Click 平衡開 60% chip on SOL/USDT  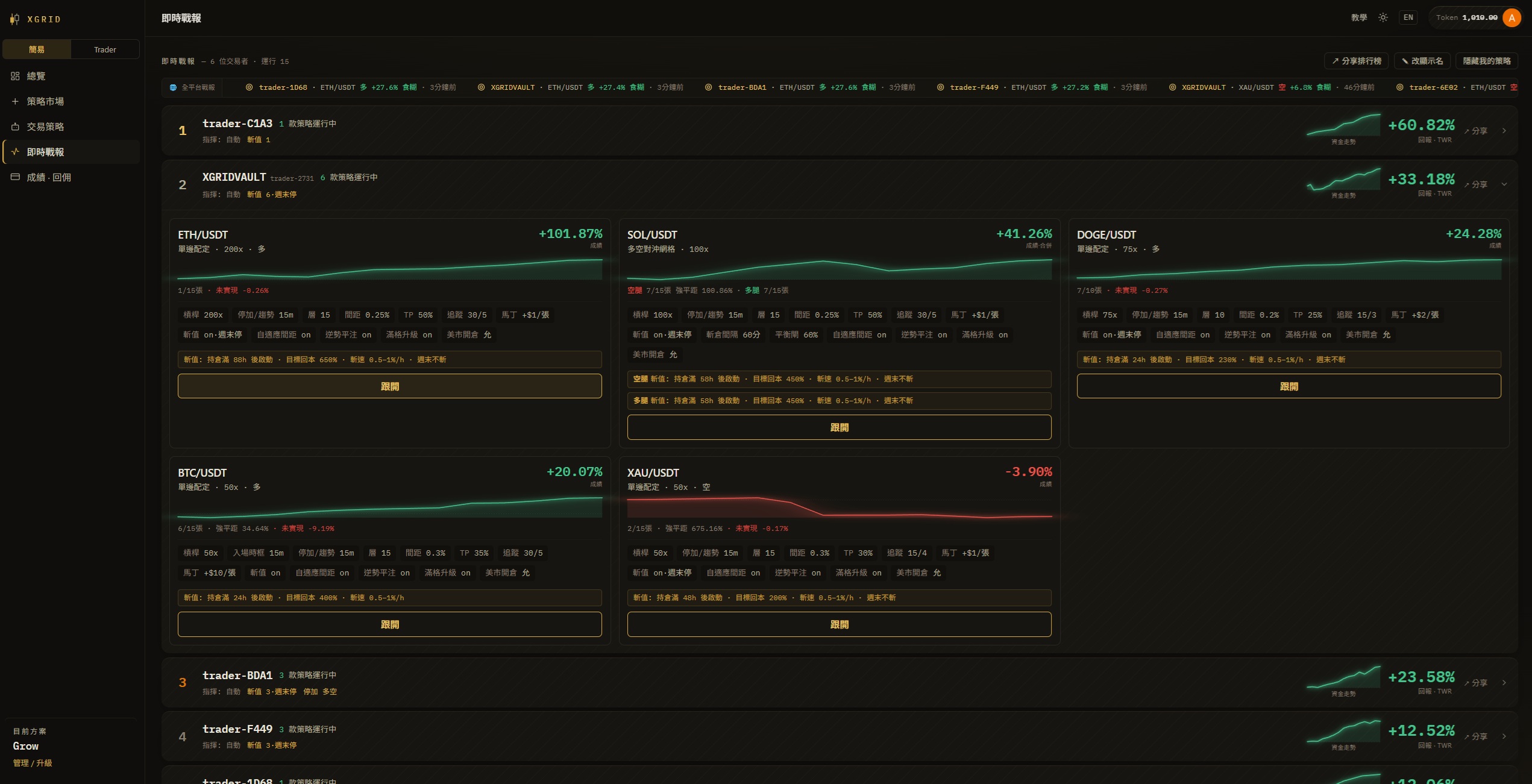[796, 335]
